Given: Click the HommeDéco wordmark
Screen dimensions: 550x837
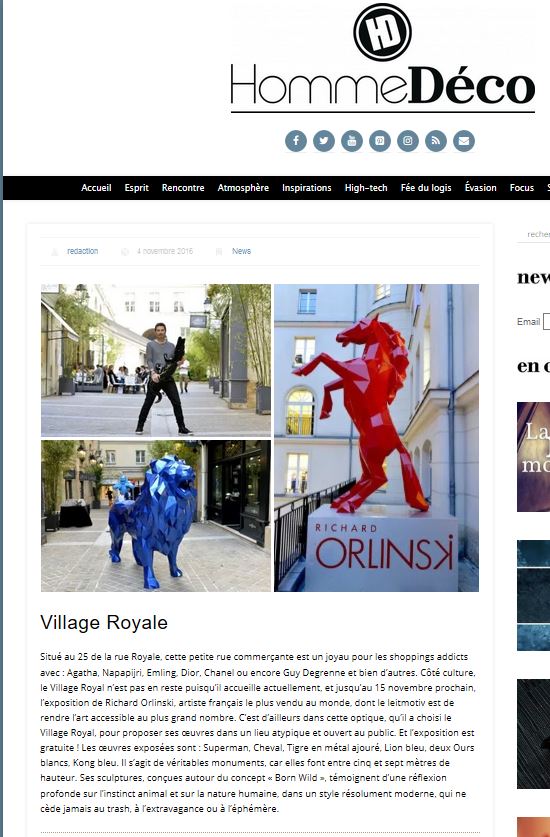Looking at the screenshot, I should click(x=382, y=85).
